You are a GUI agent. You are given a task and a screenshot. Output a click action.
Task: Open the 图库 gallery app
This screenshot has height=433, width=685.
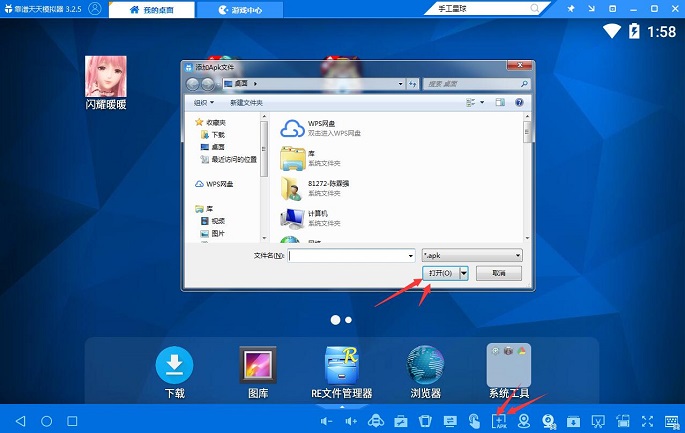(x=258, y=372)
